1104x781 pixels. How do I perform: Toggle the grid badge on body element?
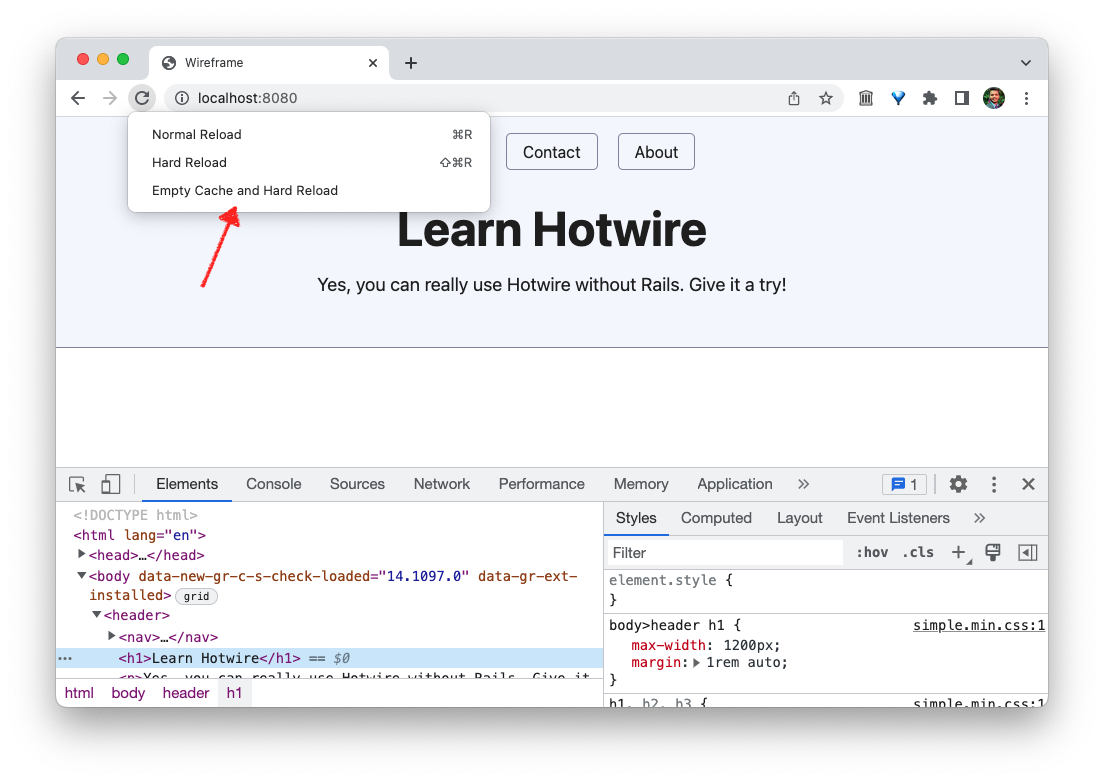coord(196,596)
